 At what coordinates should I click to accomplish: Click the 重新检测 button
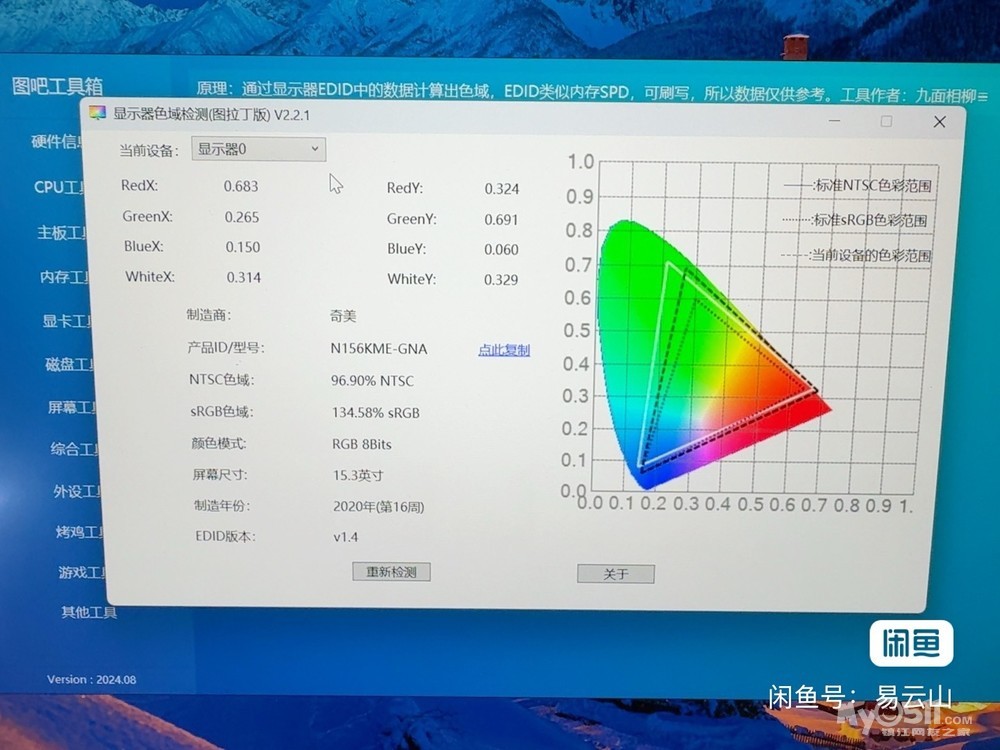coord(391,572)
